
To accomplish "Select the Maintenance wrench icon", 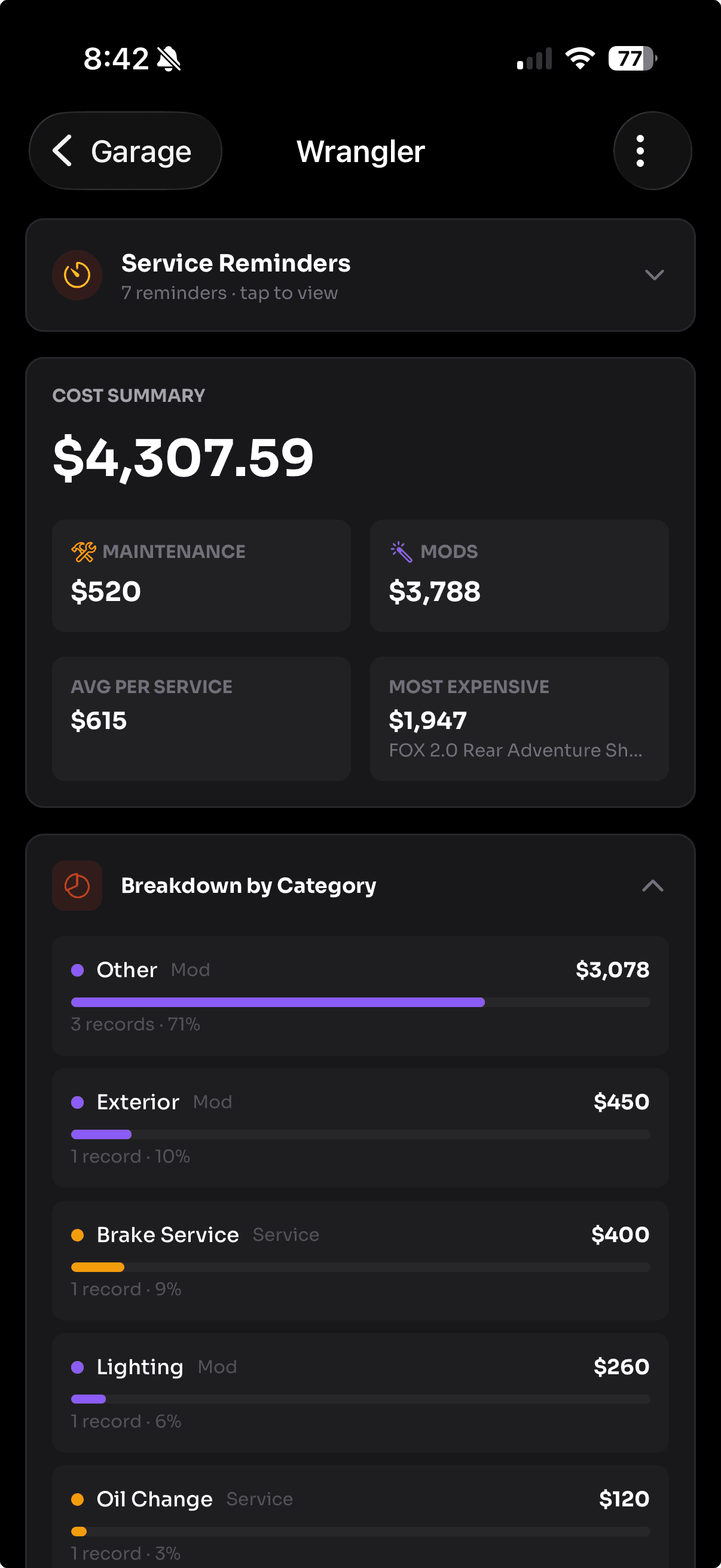I will 82,551.
